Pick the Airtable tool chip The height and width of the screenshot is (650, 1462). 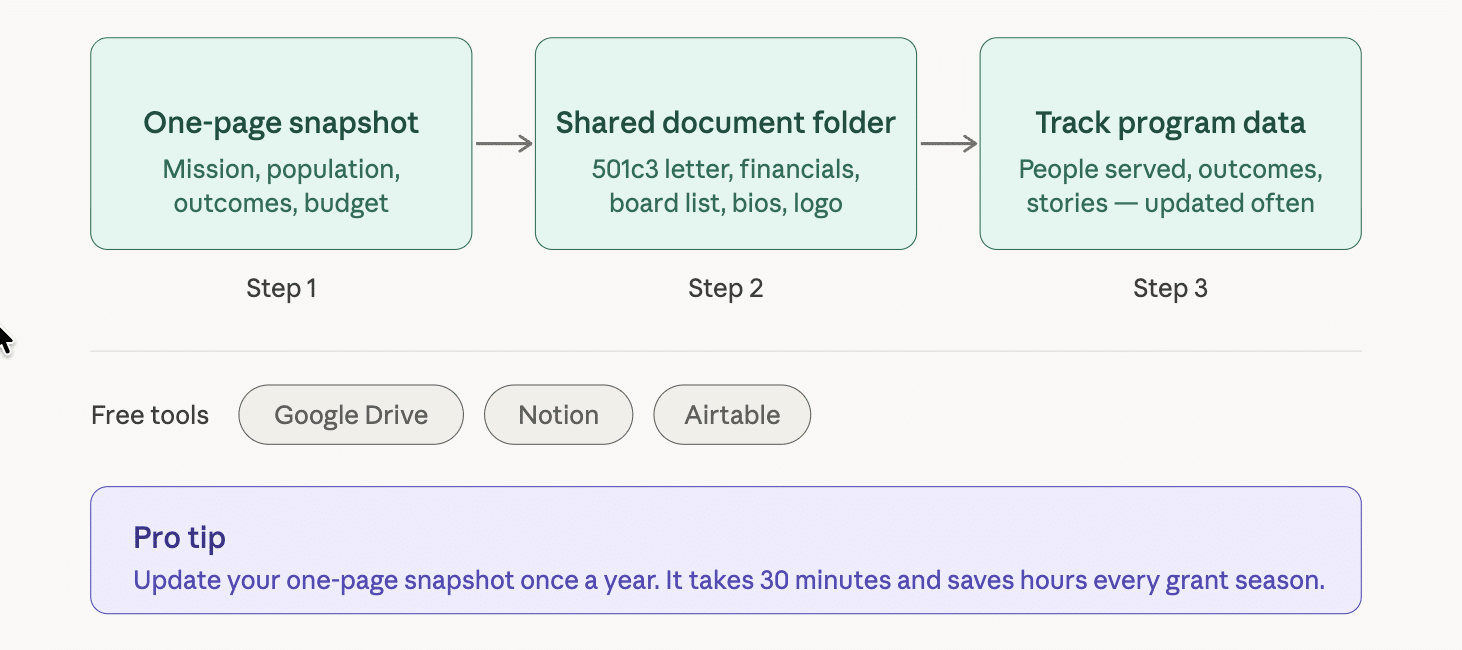732,415
